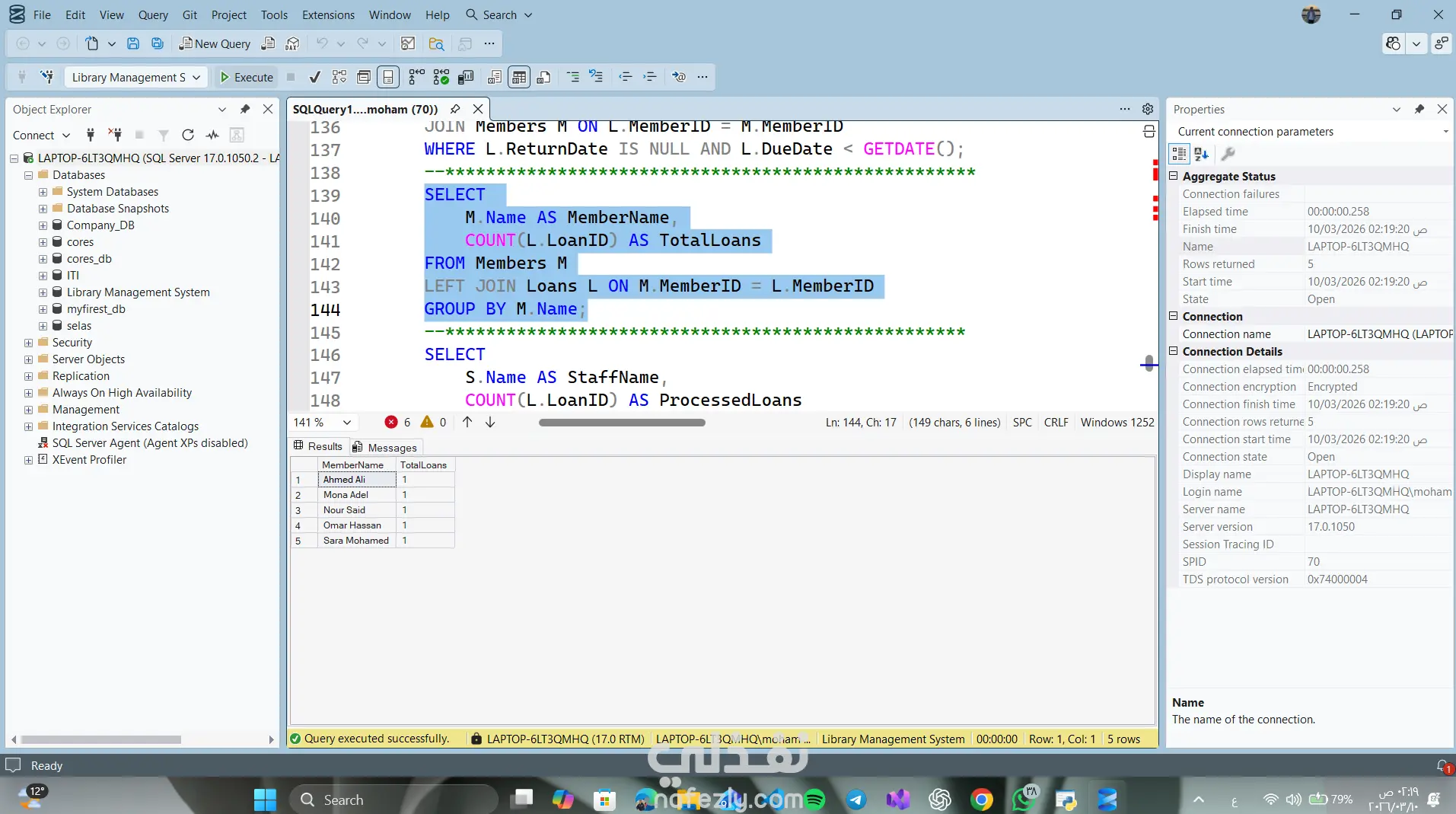The width and height of the screenshot is (1456, 814).
Task: Click the Disconnect icon in Object Explorer
Action: pos(115,135)
